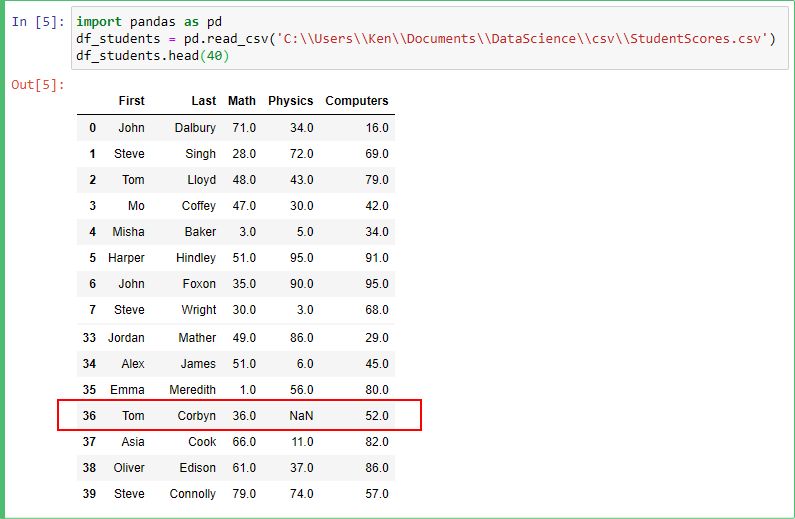
Task: Click the 'import pandas as pd' line
Action: (x=149, y=22)
